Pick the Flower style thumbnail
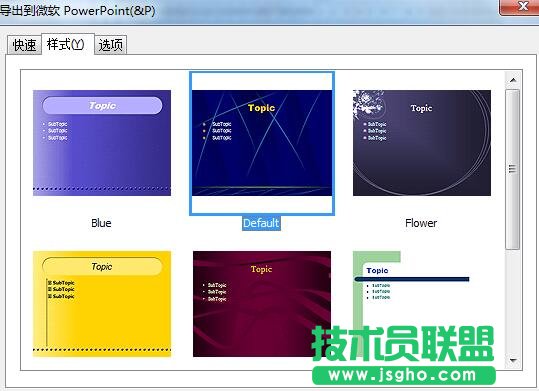Screen dimensions: 539x391 coord(422,143)
